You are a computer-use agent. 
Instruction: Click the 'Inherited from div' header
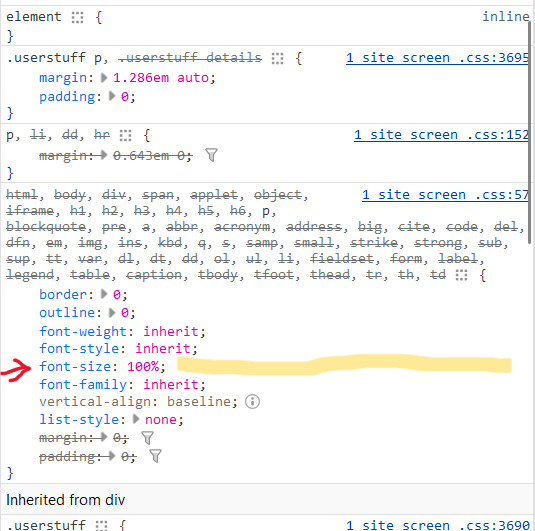click(66, 500)
